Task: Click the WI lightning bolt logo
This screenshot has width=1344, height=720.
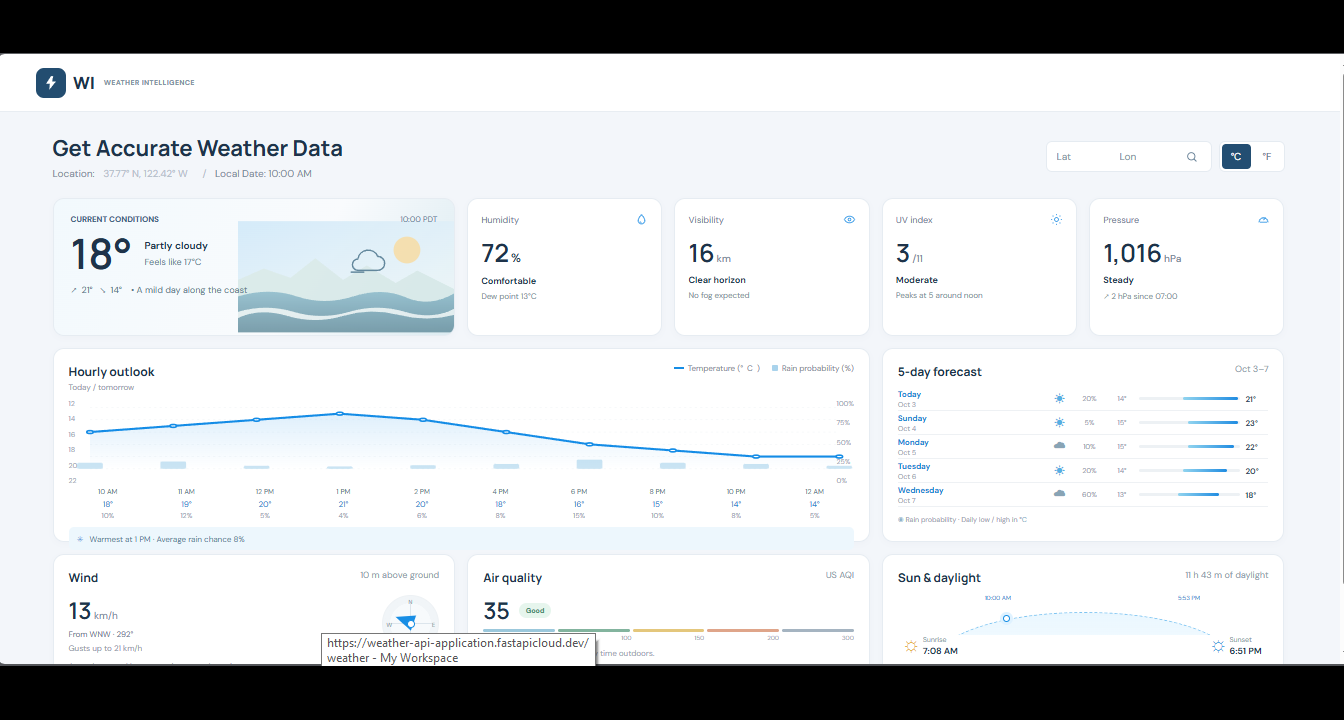Action: 51,83
